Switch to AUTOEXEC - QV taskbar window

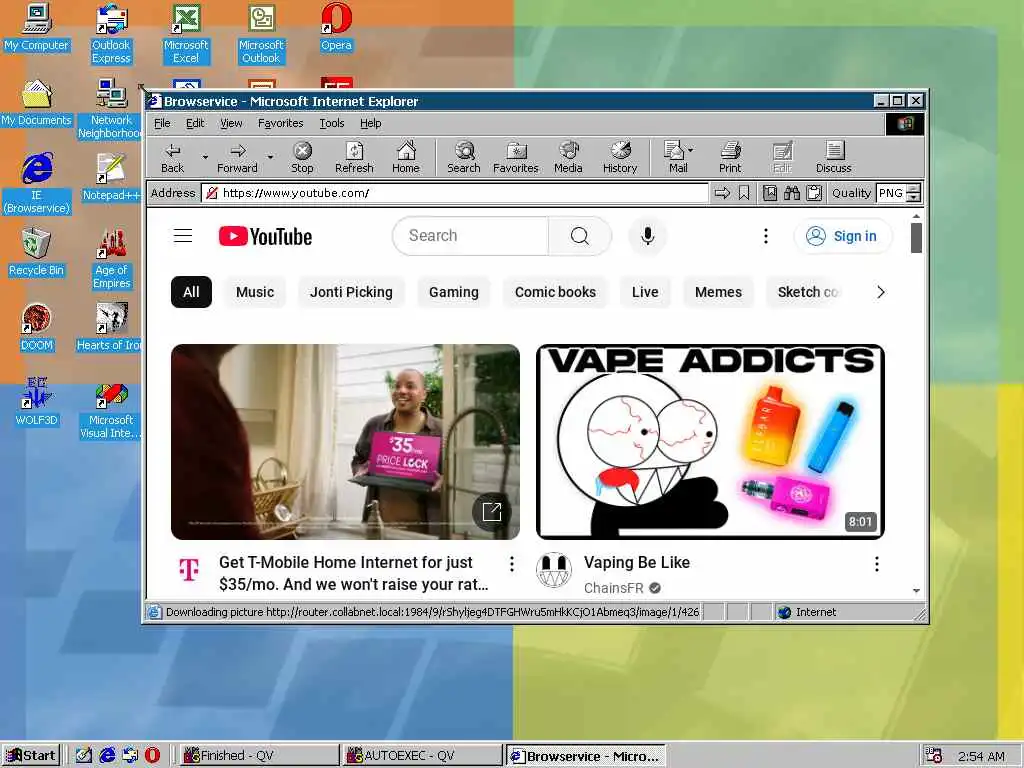pyautogui.click(x=422, y=756)
